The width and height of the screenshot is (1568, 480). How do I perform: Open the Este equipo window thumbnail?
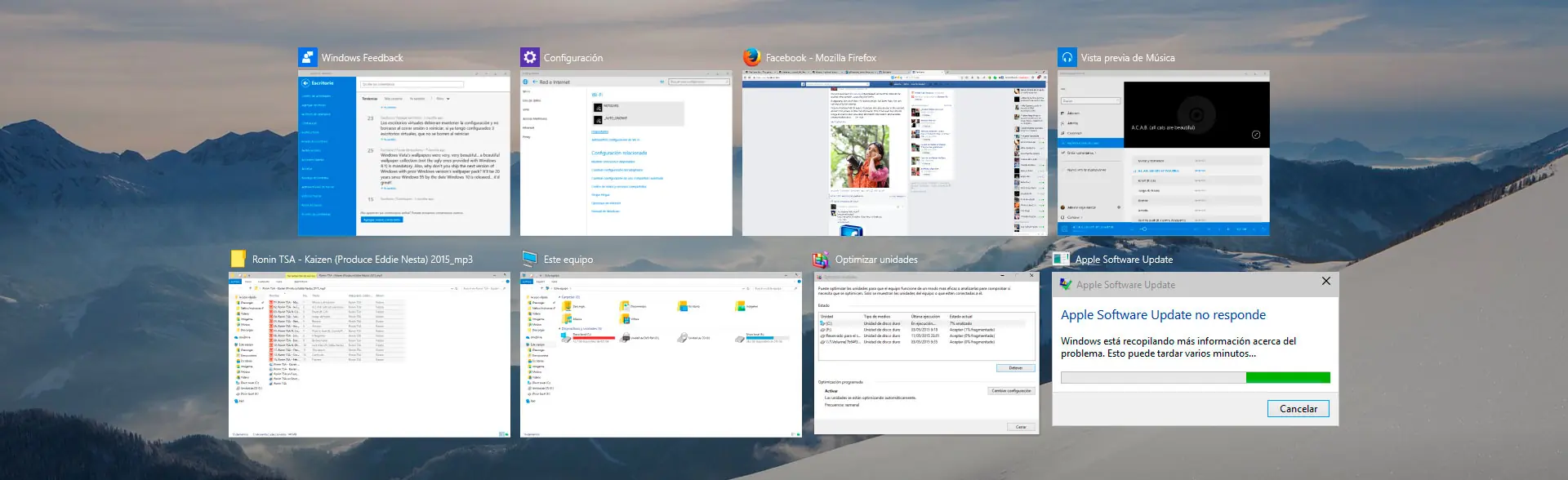pyautogui.click(x=661, y=355)
